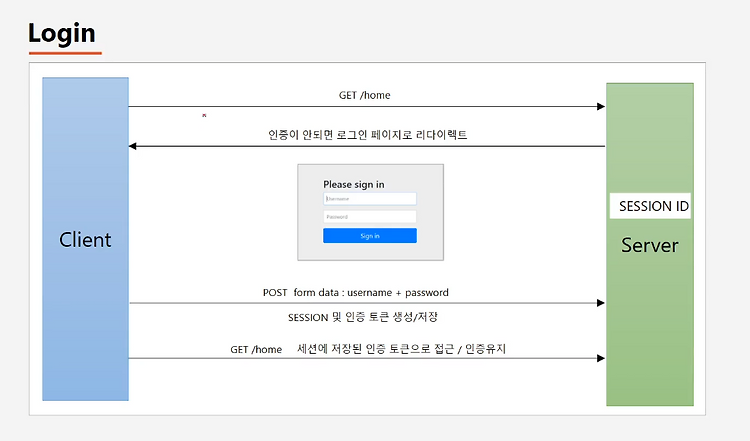Screen dimensions: 750x441
Task: Click the '인증이 안되면 로그인 페이지로 리다이렉트' text
Action: click(367, 134)
